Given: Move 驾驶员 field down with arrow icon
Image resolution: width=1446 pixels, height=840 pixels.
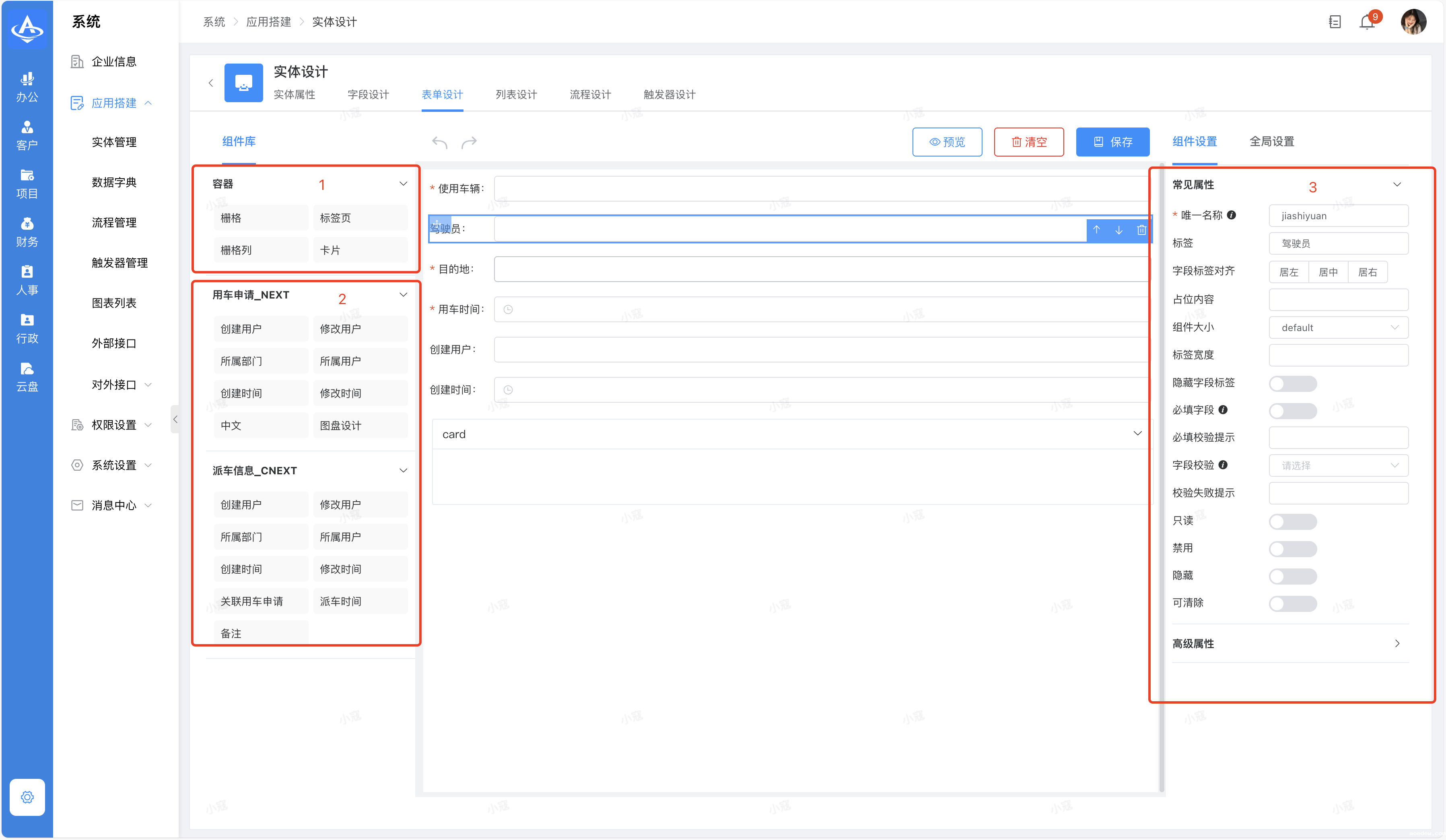Looking at the screenshot, I should click(x=1119, y=229).
